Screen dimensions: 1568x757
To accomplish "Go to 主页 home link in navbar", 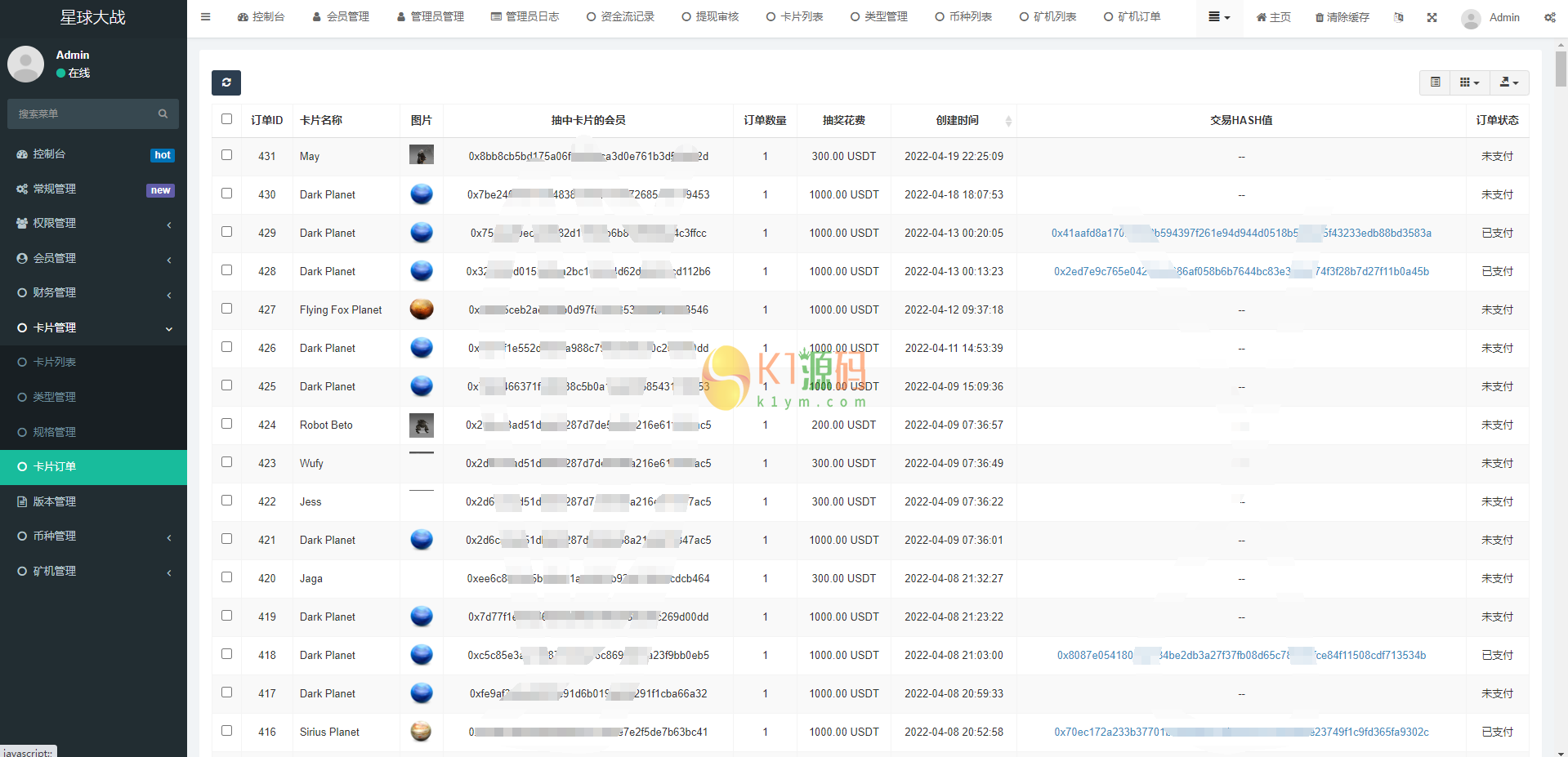I will click(x=1273, y=17).
